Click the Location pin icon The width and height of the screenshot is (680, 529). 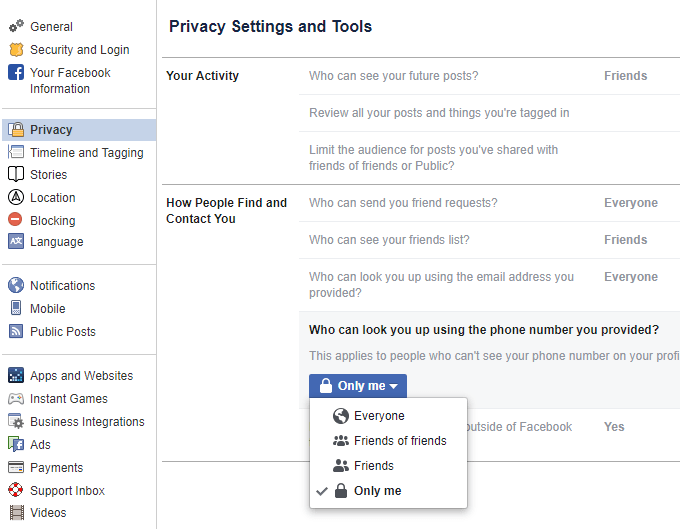[16, 197]
